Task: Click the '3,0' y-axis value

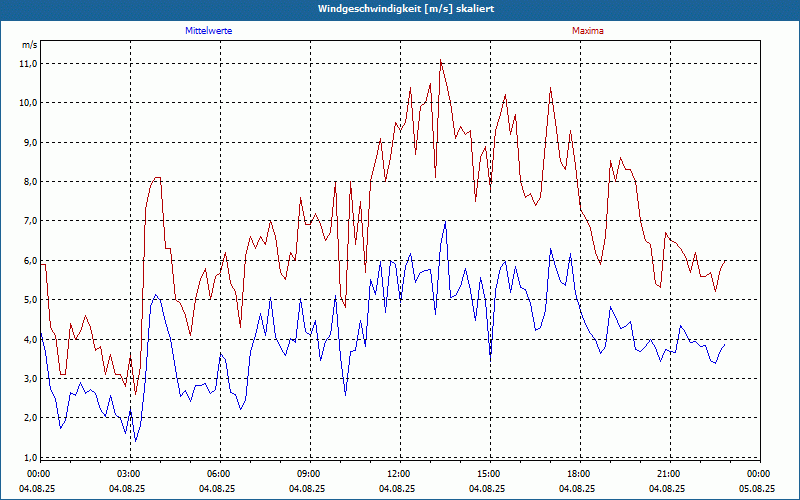Action: pos(30,379)
